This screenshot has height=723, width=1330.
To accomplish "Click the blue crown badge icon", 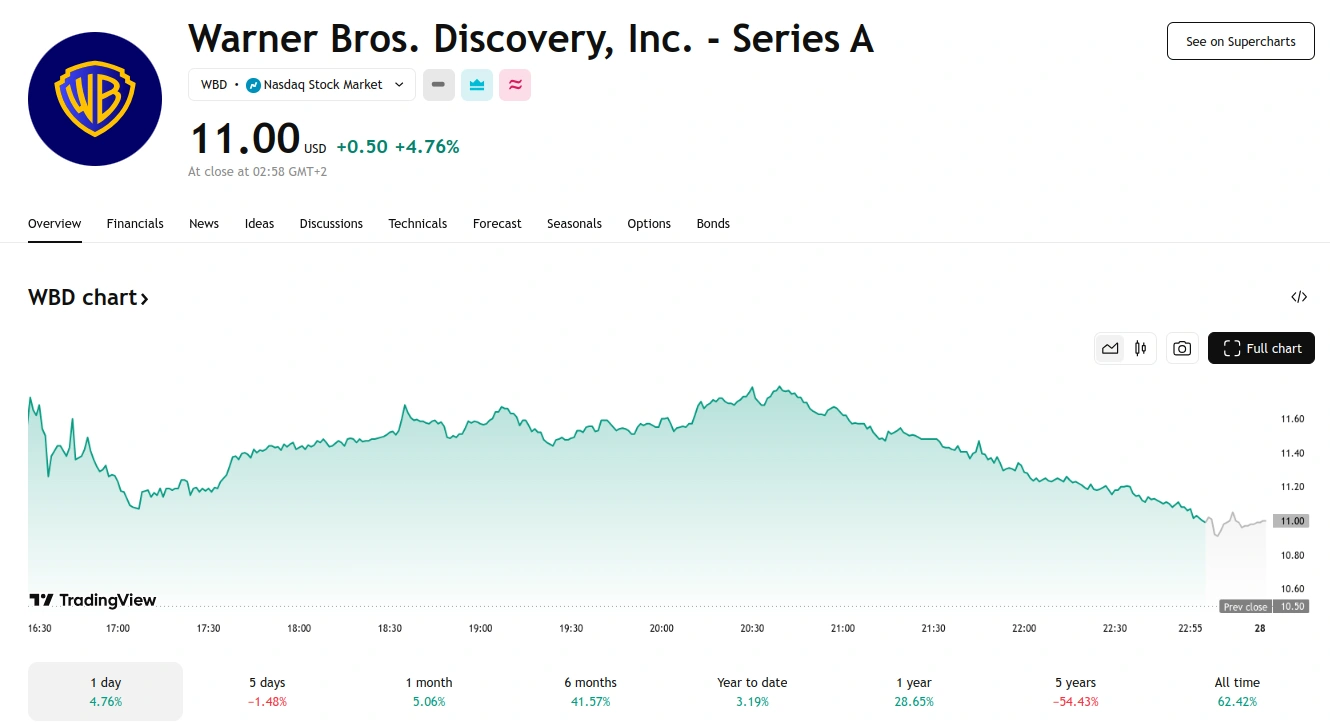I will click(477, 85).
